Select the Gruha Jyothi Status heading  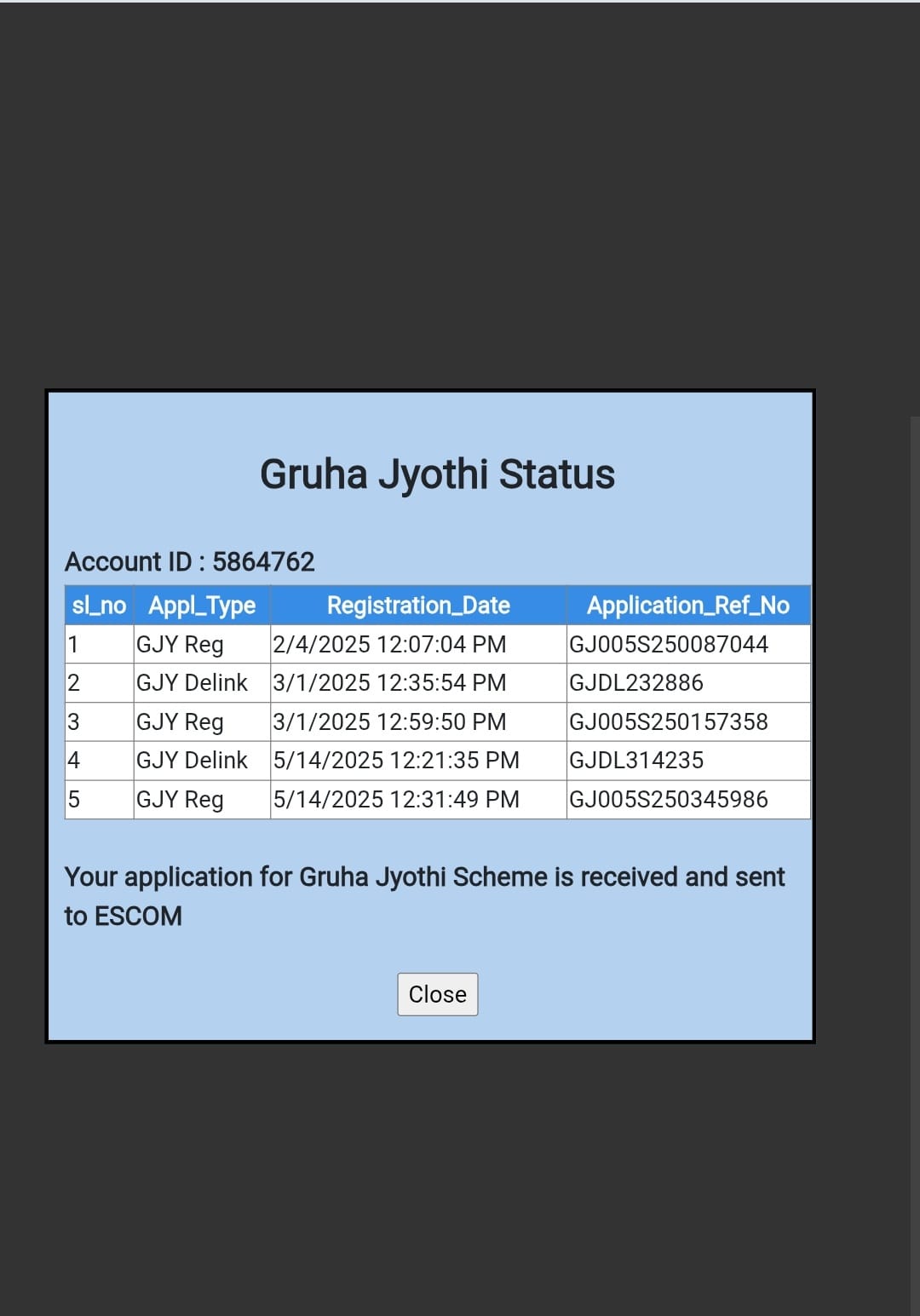(437, 474)
